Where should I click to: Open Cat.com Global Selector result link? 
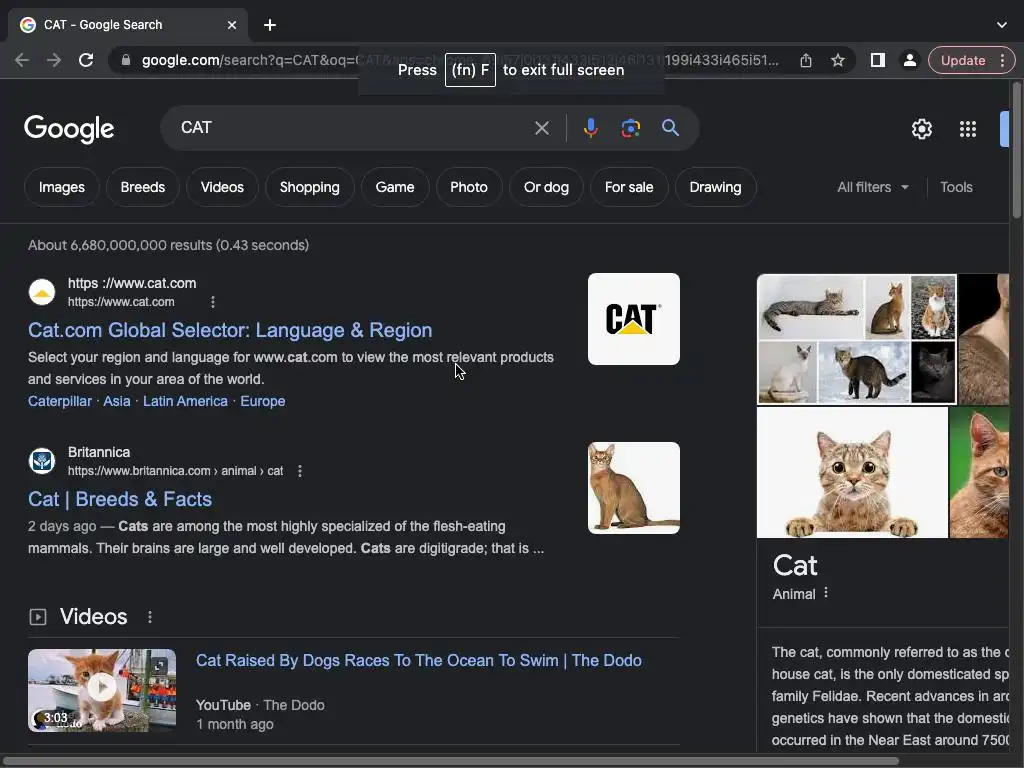point(230,330)
